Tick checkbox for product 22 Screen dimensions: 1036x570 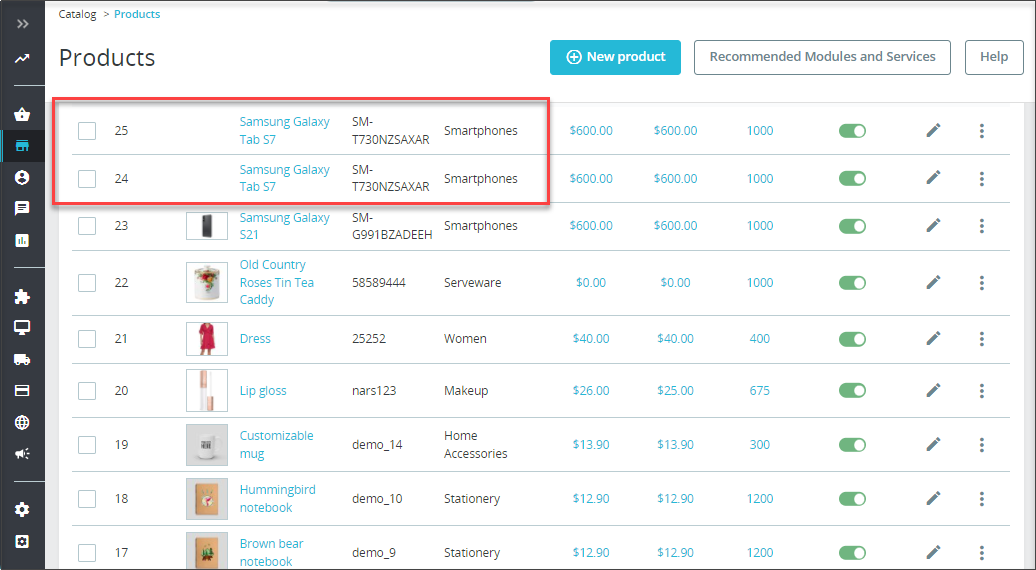[87, 283]
